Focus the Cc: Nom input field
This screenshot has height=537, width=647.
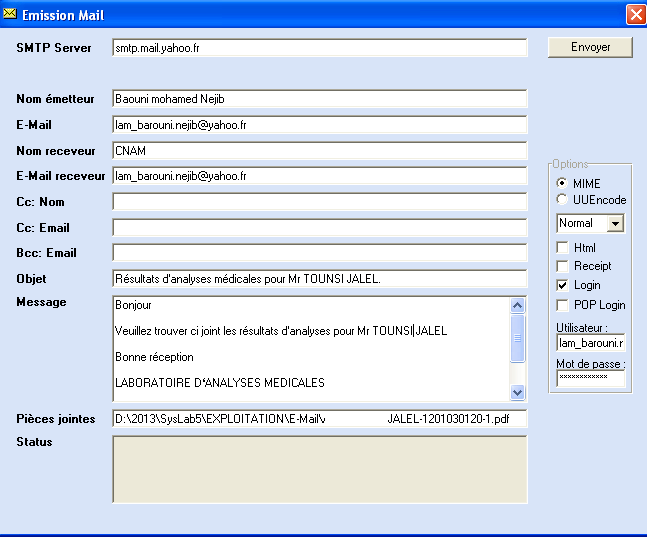(x=319, y=202)
